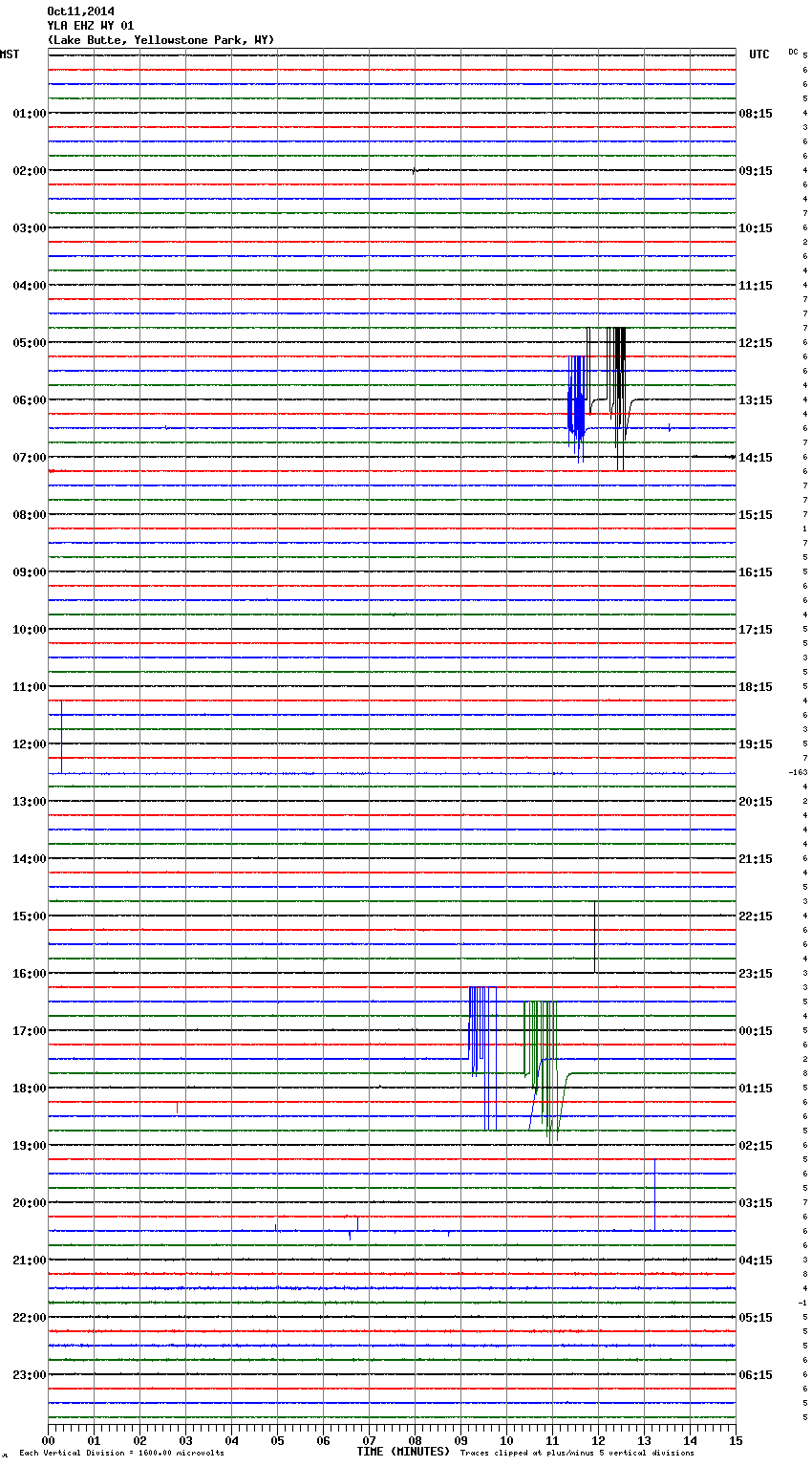Screen dimensions: 812x1466
Task: Click the DC column header
Action: click(793, 52)
